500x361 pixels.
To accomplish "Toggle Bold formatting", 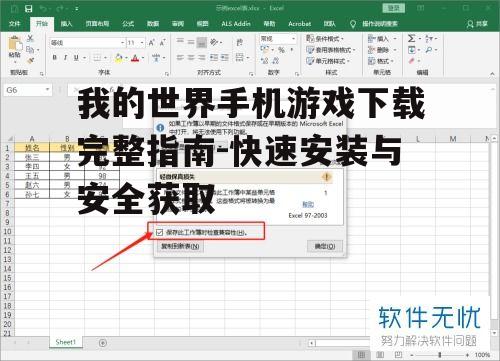I will (55, 58).
